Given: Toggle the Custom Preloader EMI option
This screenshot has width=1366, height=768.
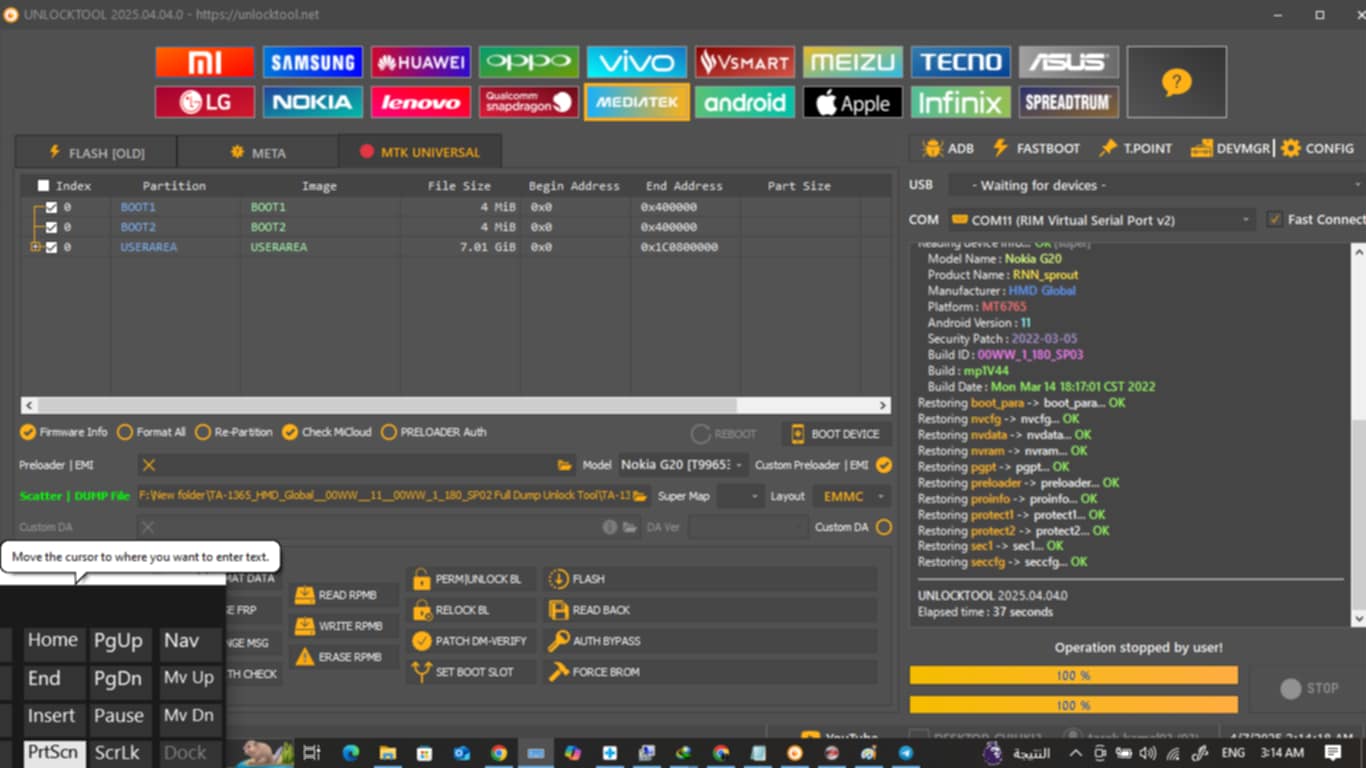Looking at the screenshot, I should (884, 465).
